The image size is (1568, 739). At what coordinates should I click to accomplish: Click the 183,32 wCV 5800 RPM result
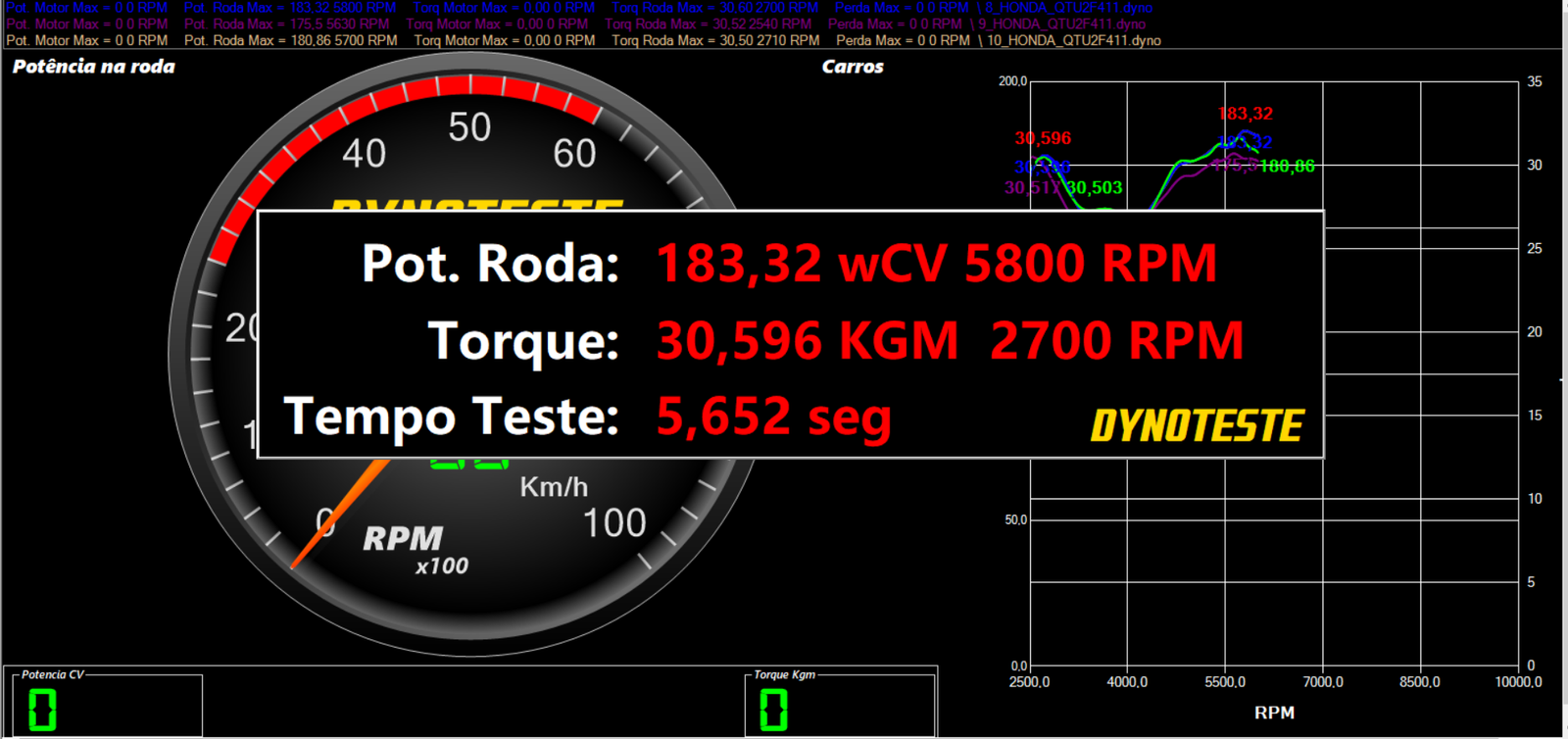936,264
